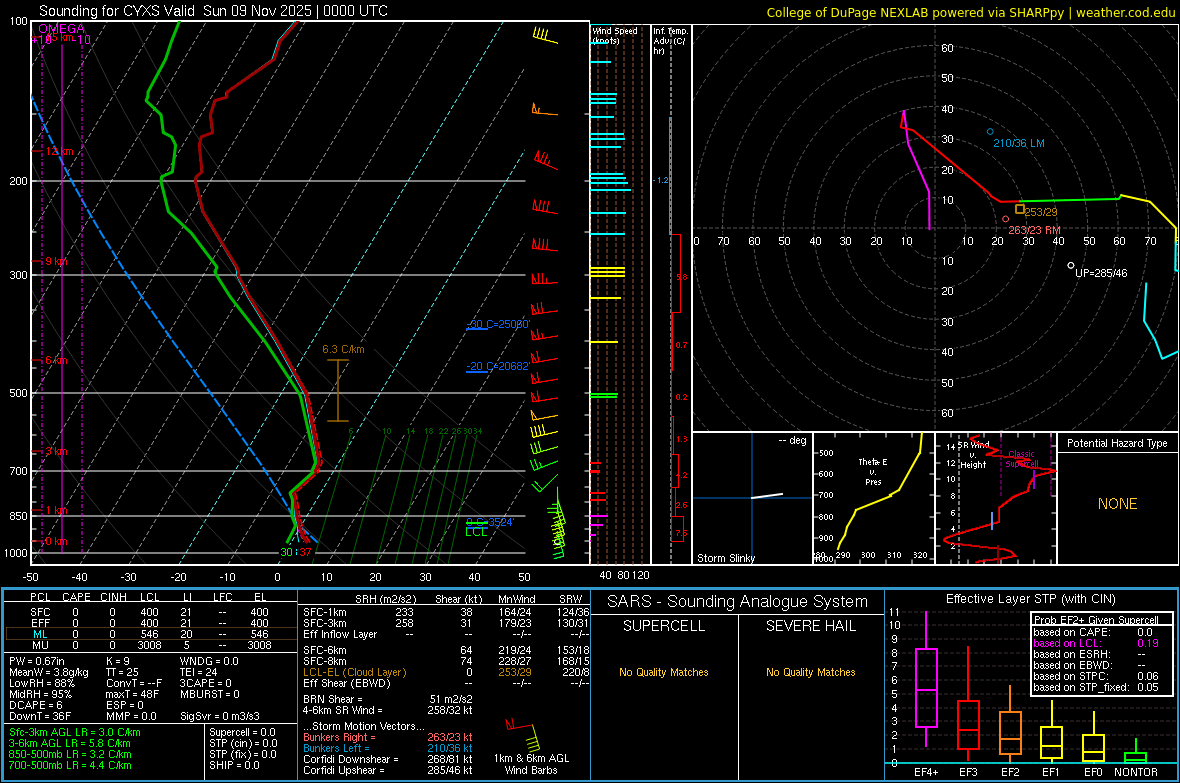Click the 6 km height marker
Viewport: 1180px width, 783px height.
tap(56, 361)
